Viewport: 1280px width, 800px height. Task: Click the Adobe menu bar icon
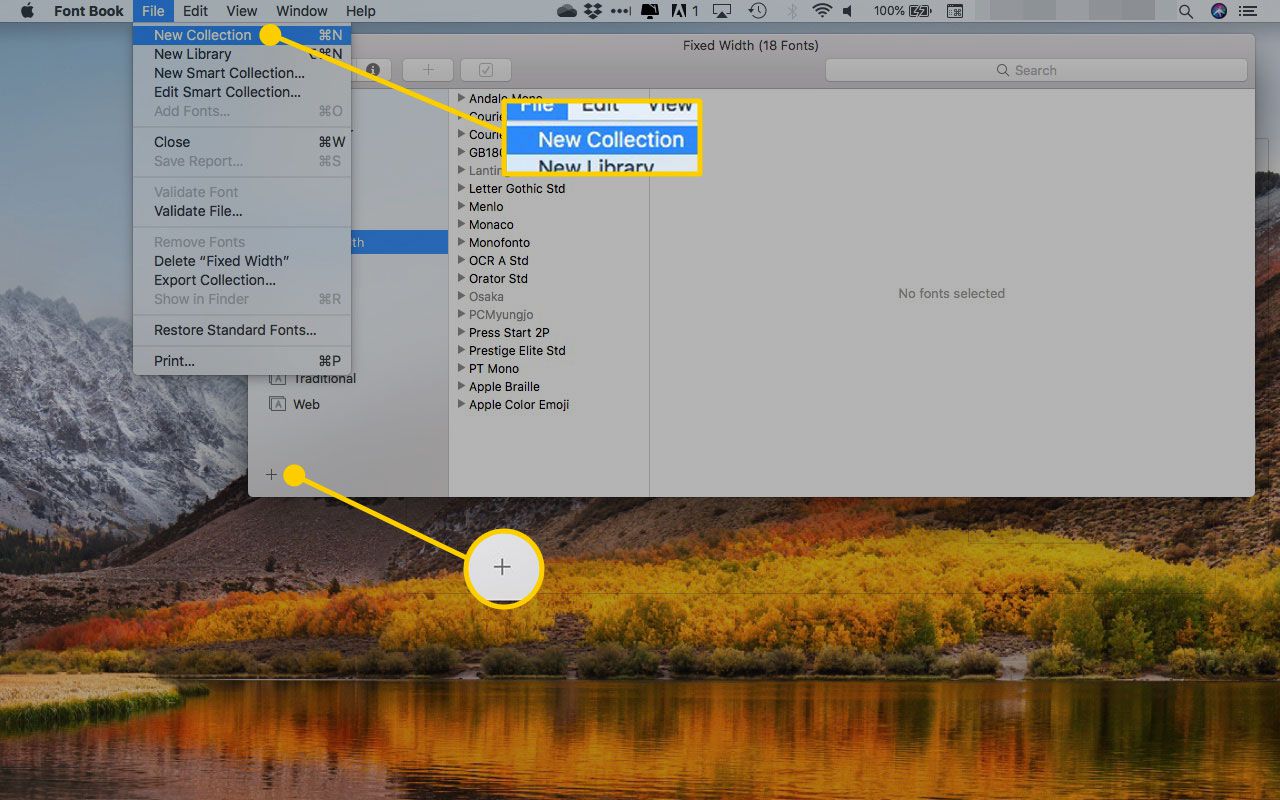(x=685, y=11)
